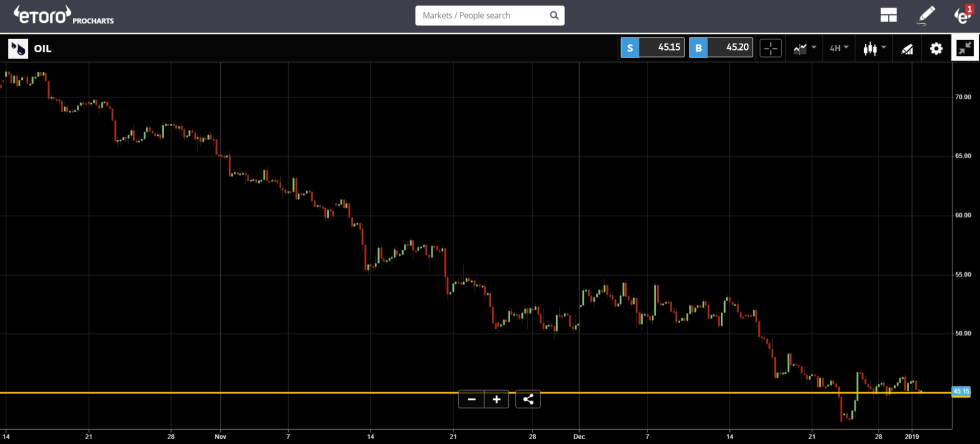The width and height of the screenshot is (980, 444).
Task: Expand the compare instruments dropdown
Action: [804, 48]
